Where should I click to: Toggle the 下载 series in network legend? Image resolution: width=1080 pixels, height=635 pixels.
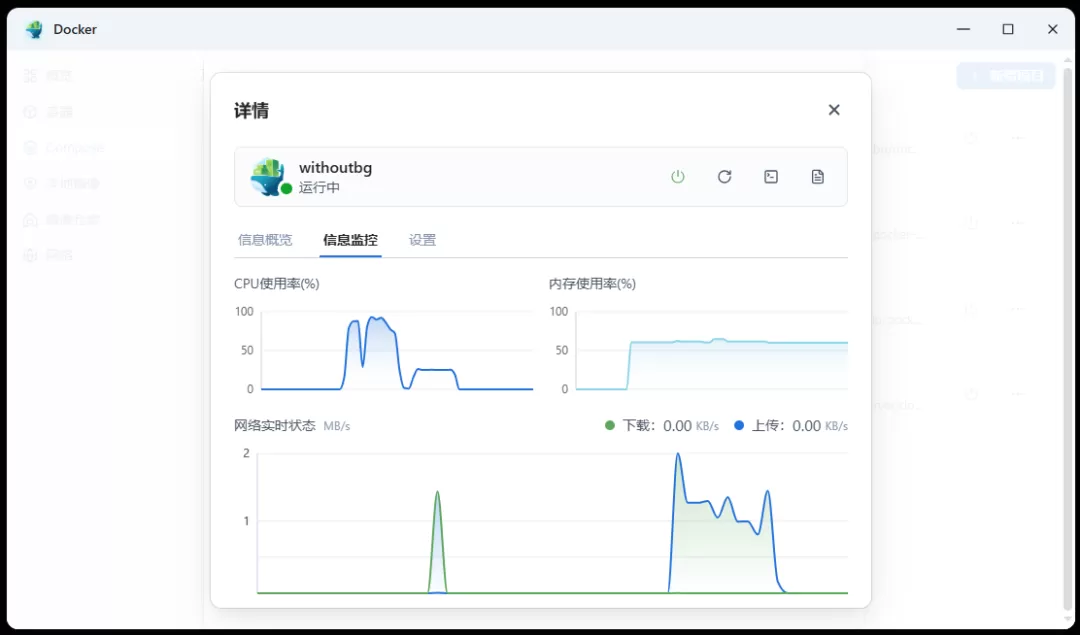[661, 426]
